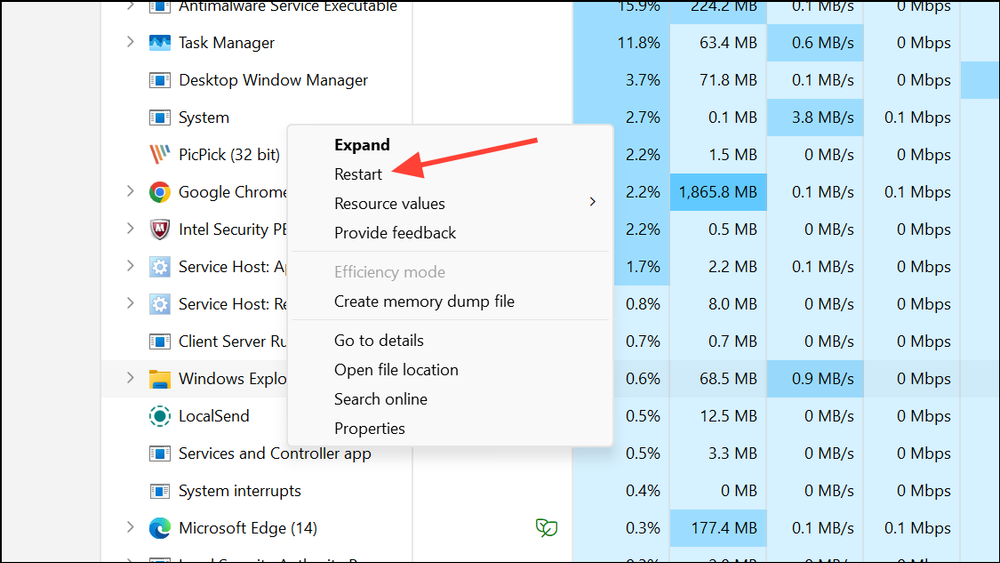Viewport: 1000px width, 563px height.
Task: Click the 0.6 MB/s disk cell
Action: coord(815,43)
